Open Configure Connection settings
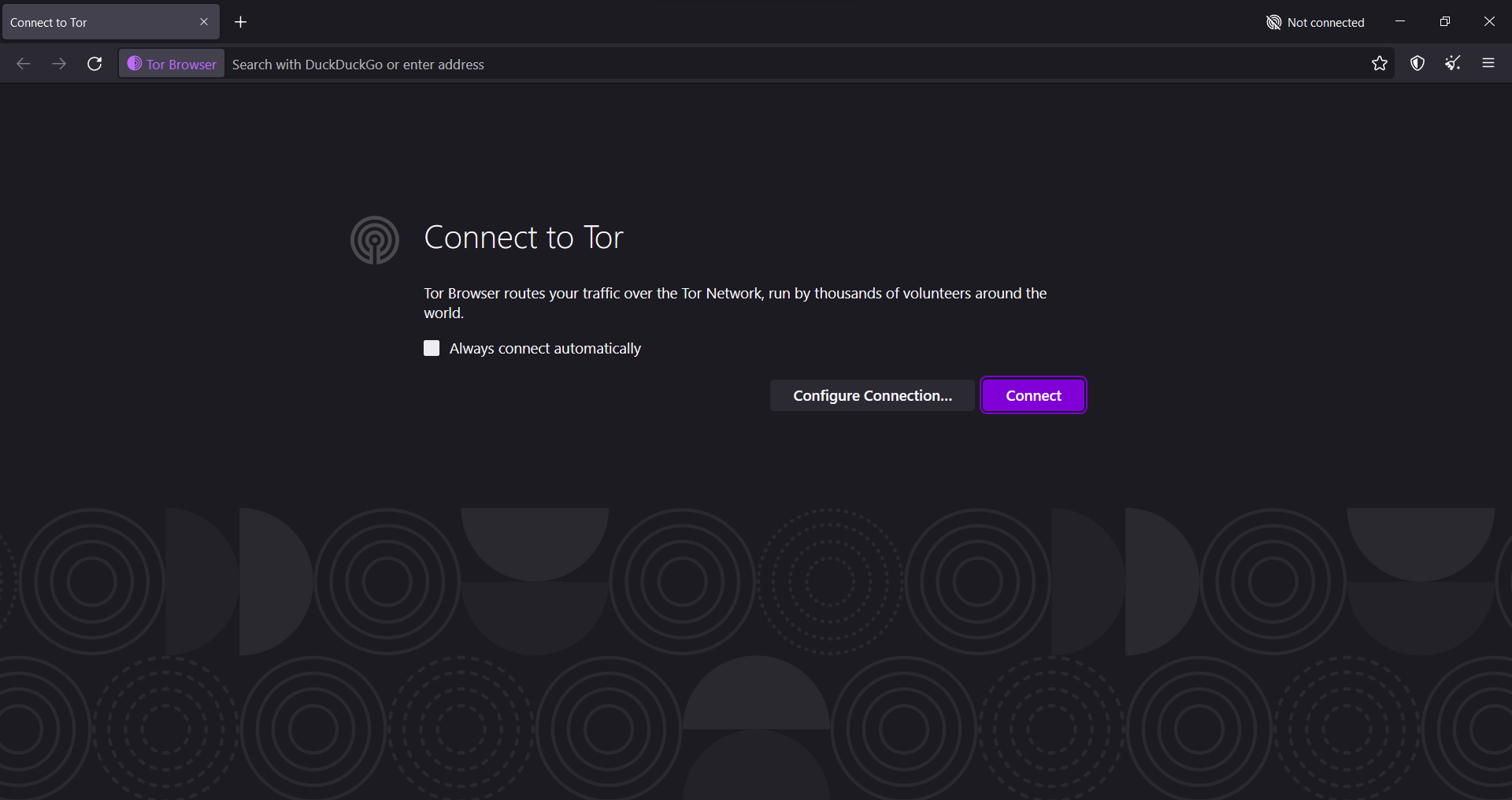1512x800 pixels. click(x=873, y=395)
